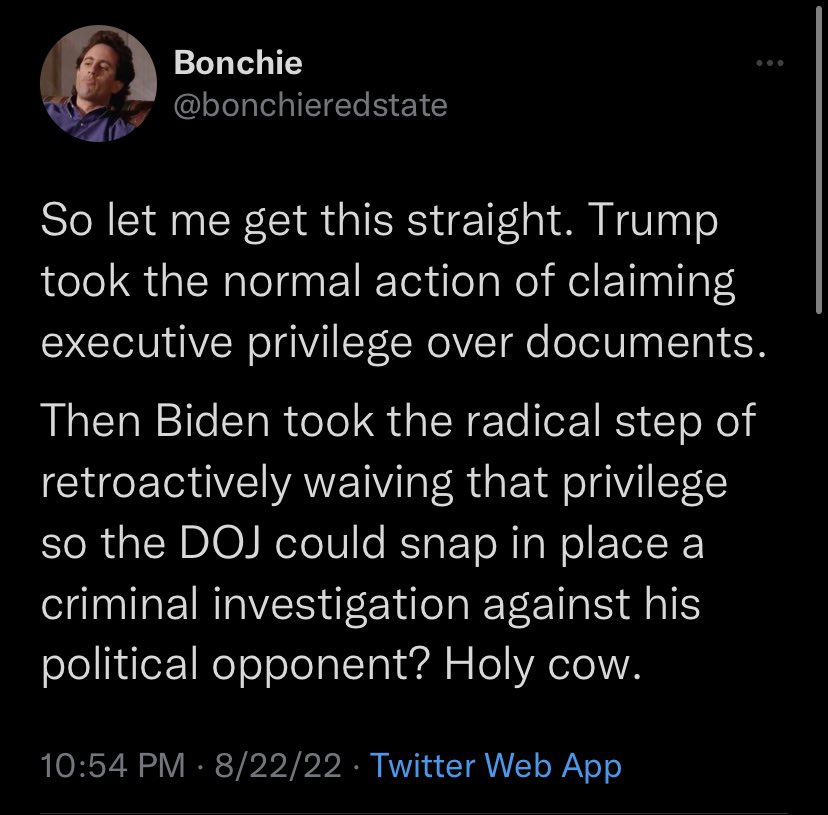Click the @bonchieredstate handle
This screenshot has width=828, height=815.
click(x=310, y=105)
